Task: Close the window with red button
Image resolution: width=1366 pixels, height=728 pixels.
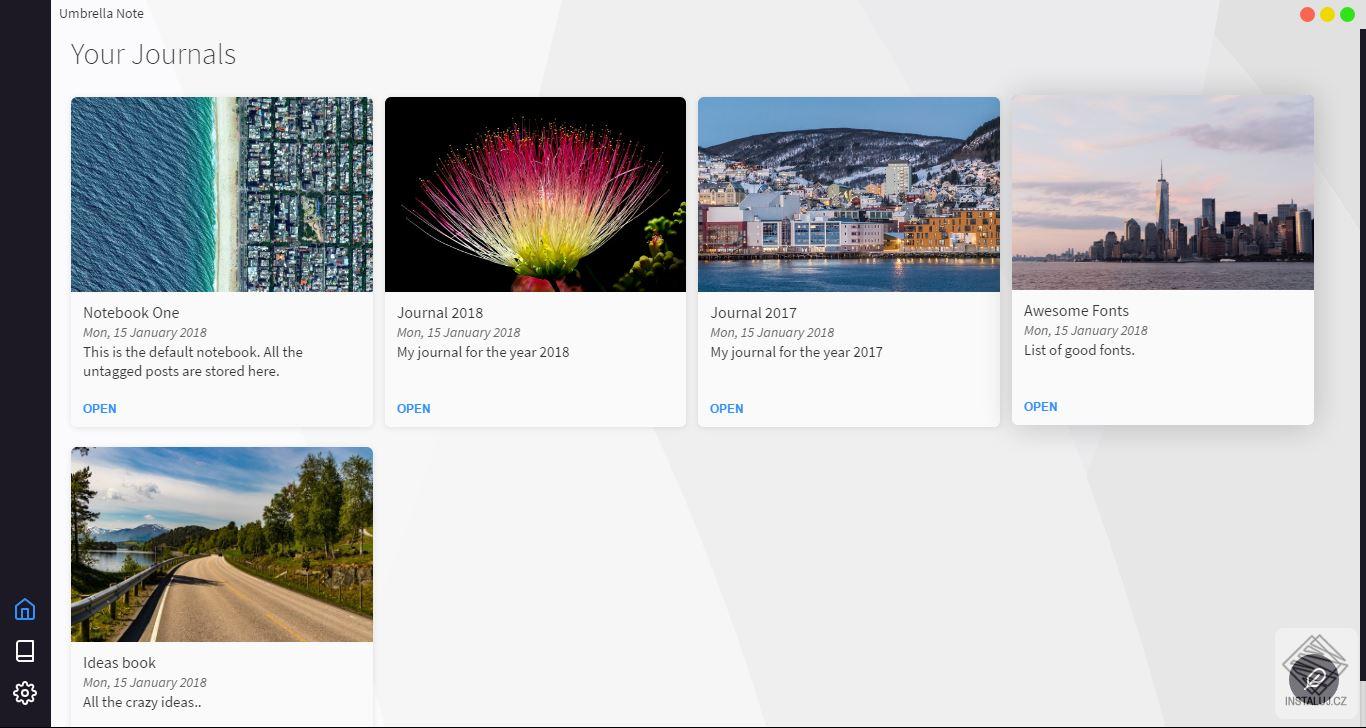Action: 1307,14
